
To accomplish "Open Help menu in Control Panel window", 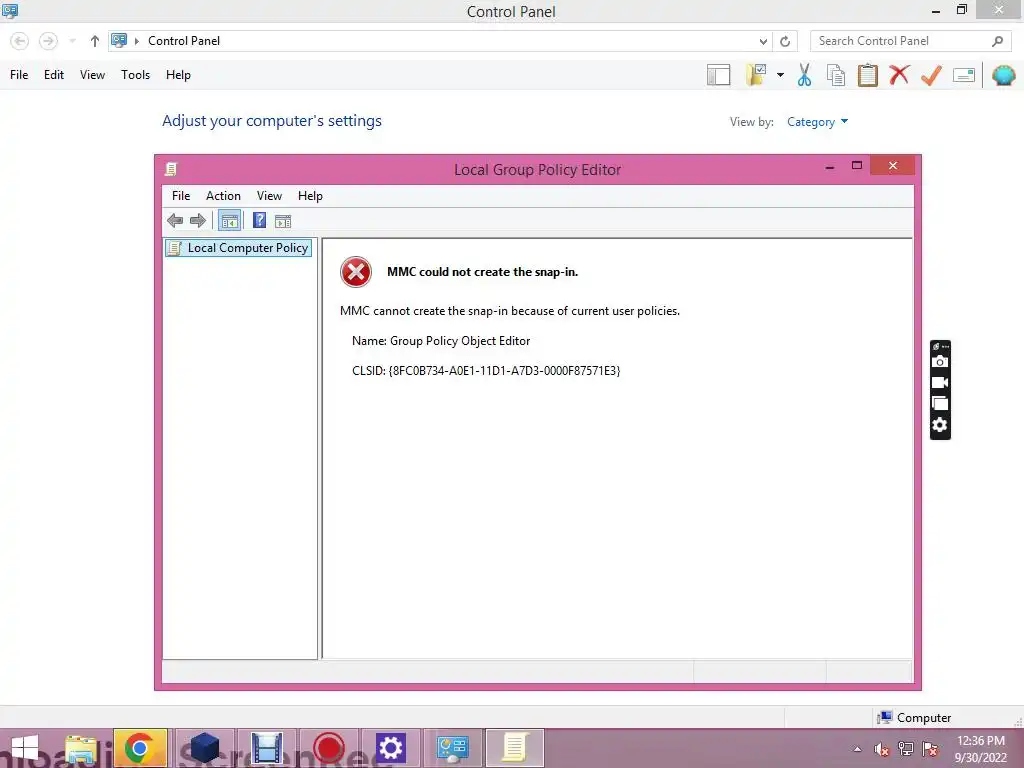I will click(178, 75).
